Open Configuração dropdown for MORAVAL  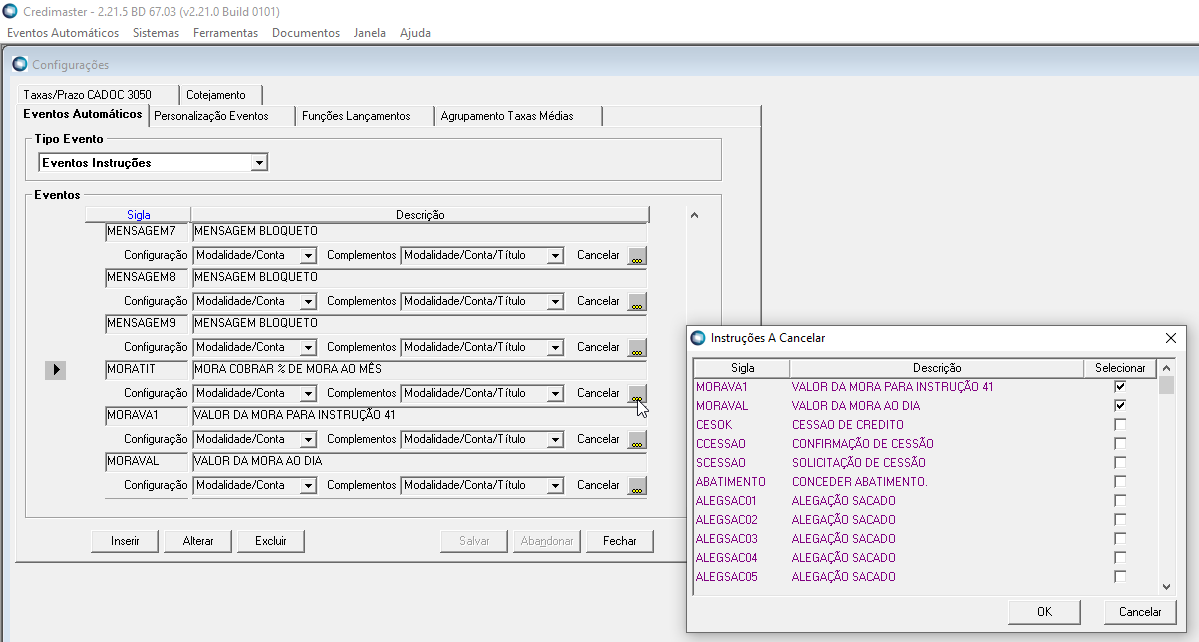(308, 485)
